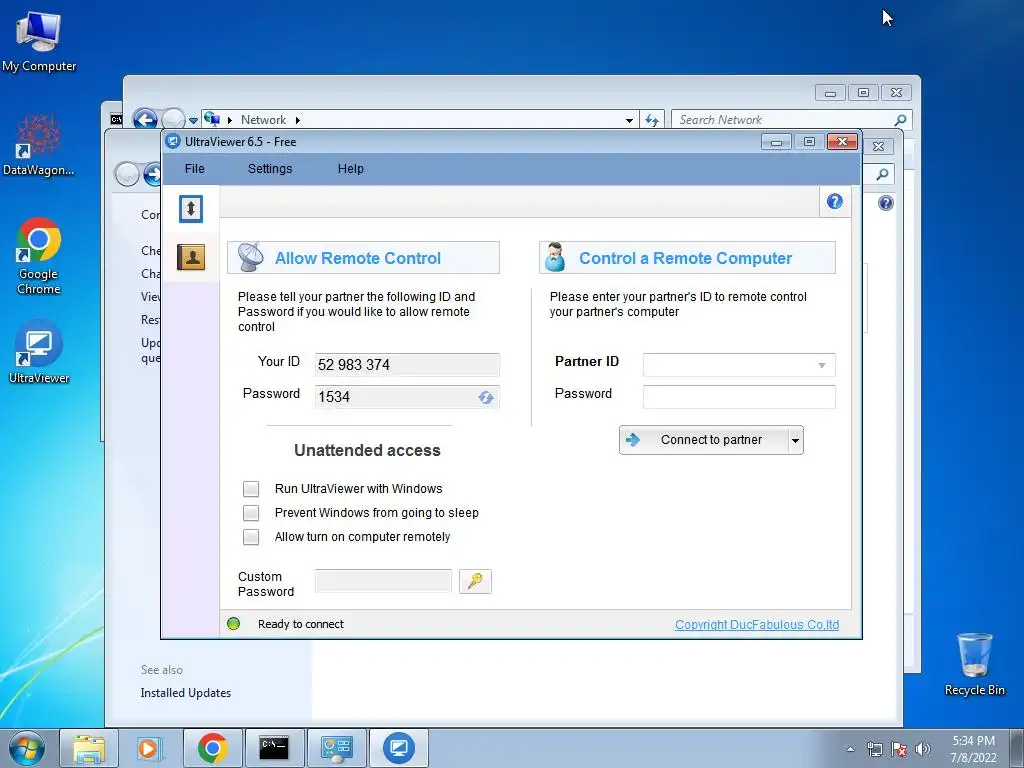The height and width of the screenshot is (768, 1024).
Task: Click the clock date in taskbar
Action: [x=973, y=749]
